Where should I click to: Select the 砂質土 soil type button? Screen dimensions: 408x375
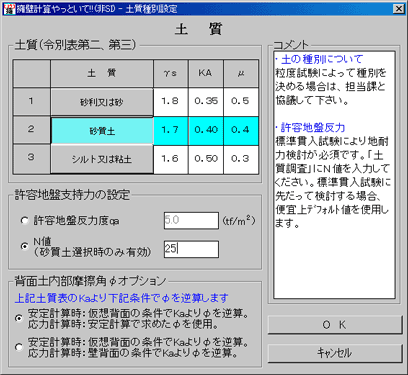pos(102,131)
